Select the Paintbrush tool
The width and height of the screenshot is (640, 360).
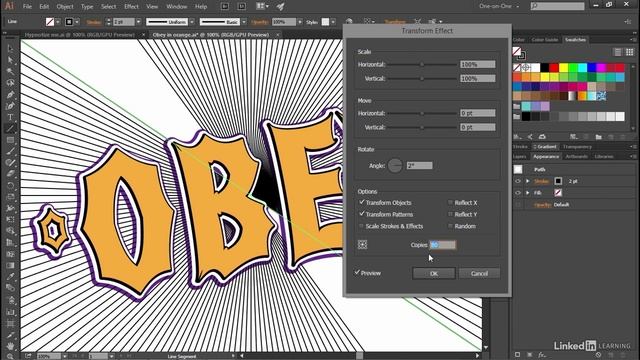tap(10, 151)
